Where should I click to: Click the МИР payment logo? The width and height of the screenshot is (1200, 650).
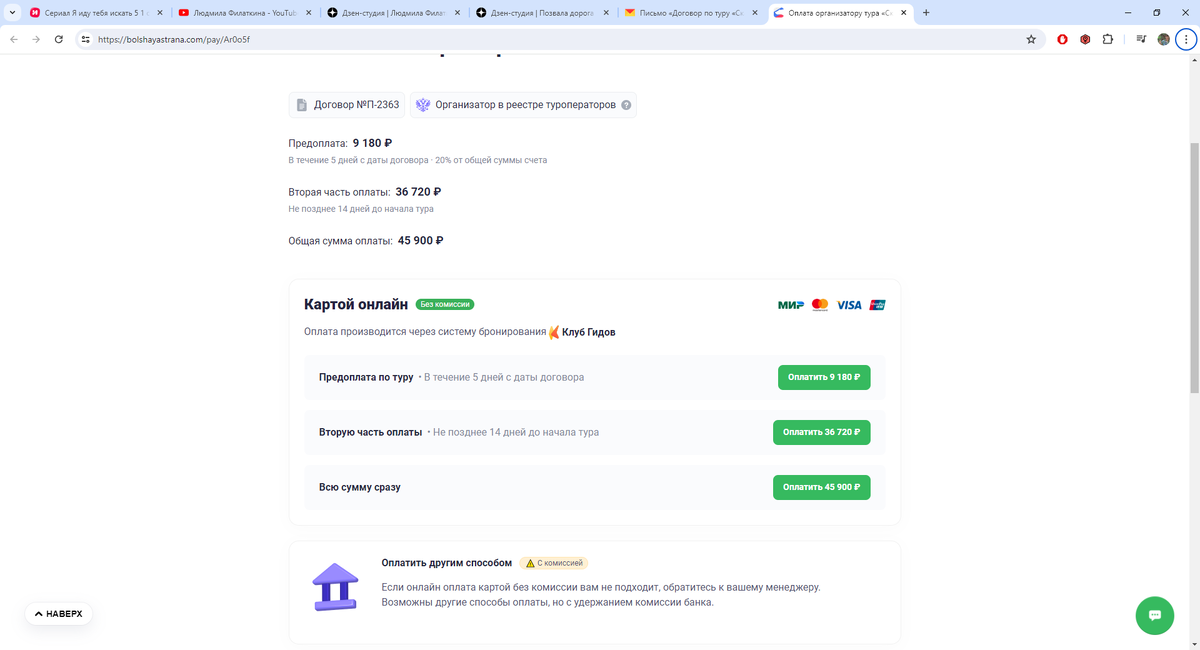(791, 305)
